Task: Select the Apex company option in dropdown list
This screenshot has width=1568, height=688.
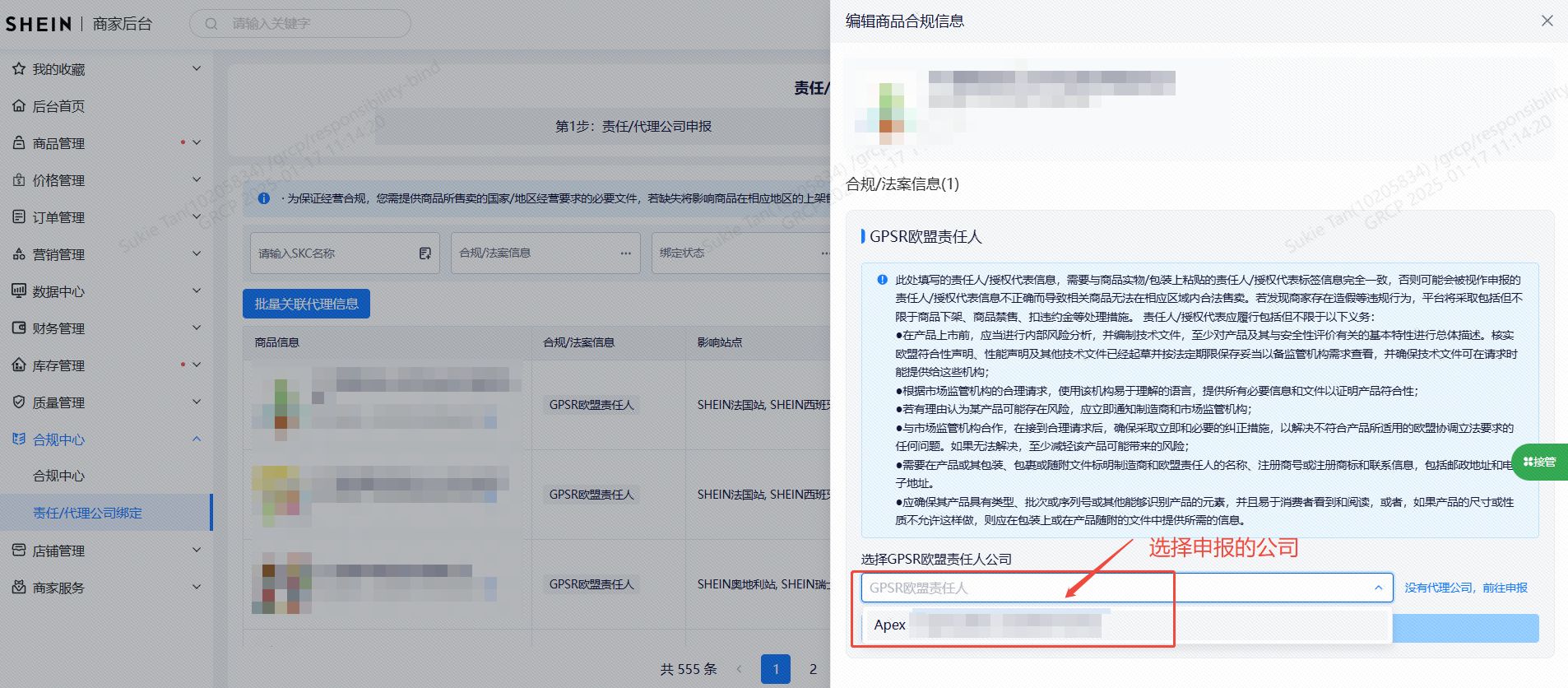Action: [x=1127, y=625]
